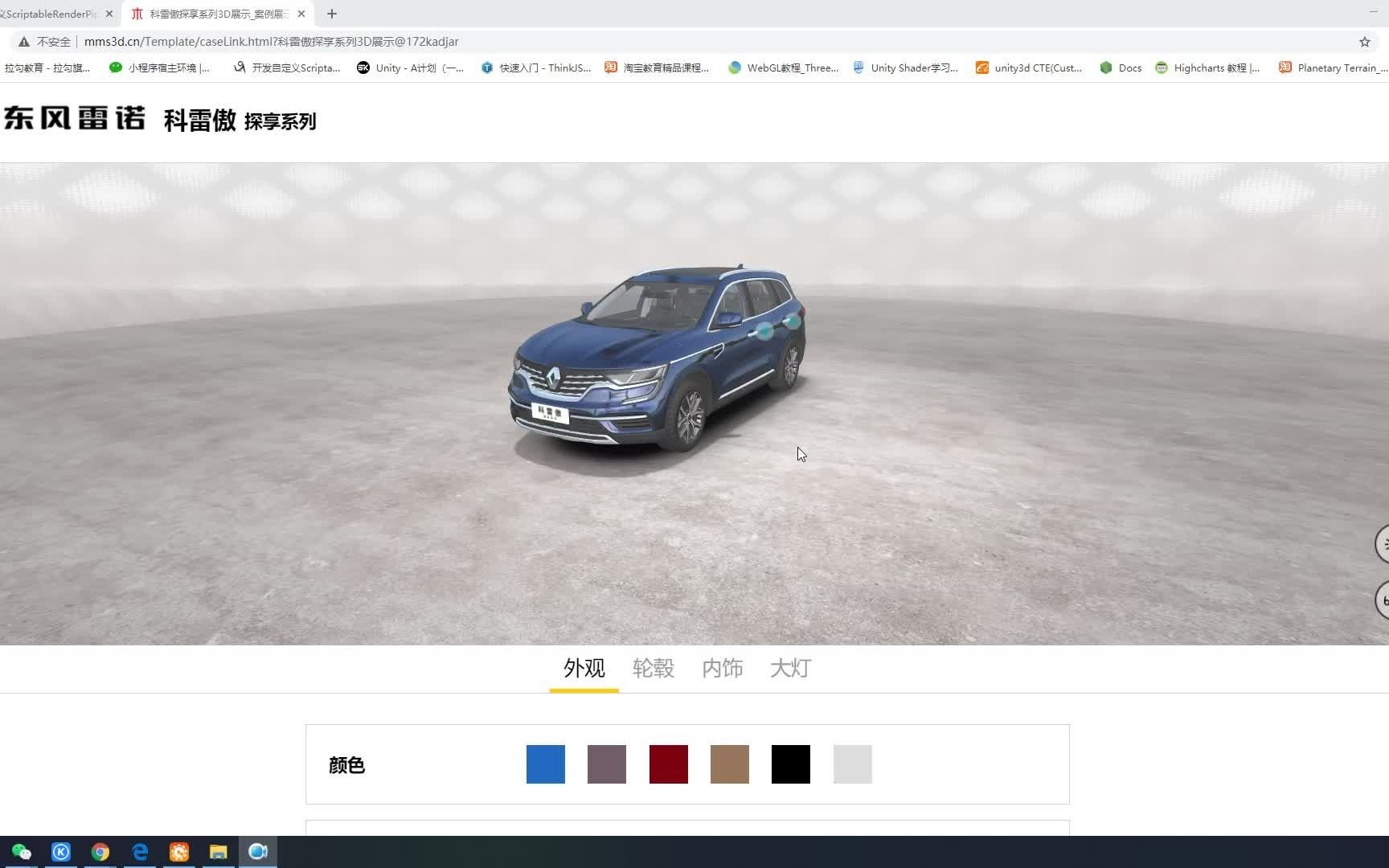Select the brown car color swatch

pos(729,764)
